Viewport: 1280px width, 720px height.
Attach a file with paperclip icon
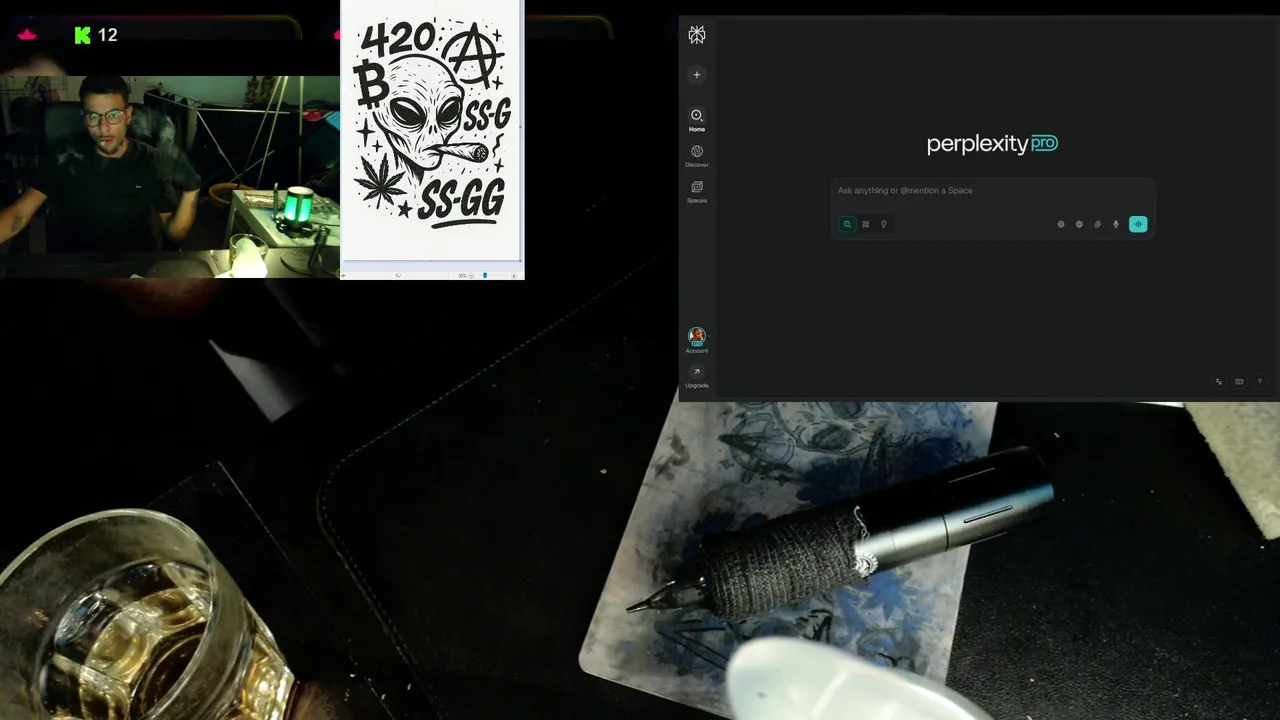(1097, 224)
